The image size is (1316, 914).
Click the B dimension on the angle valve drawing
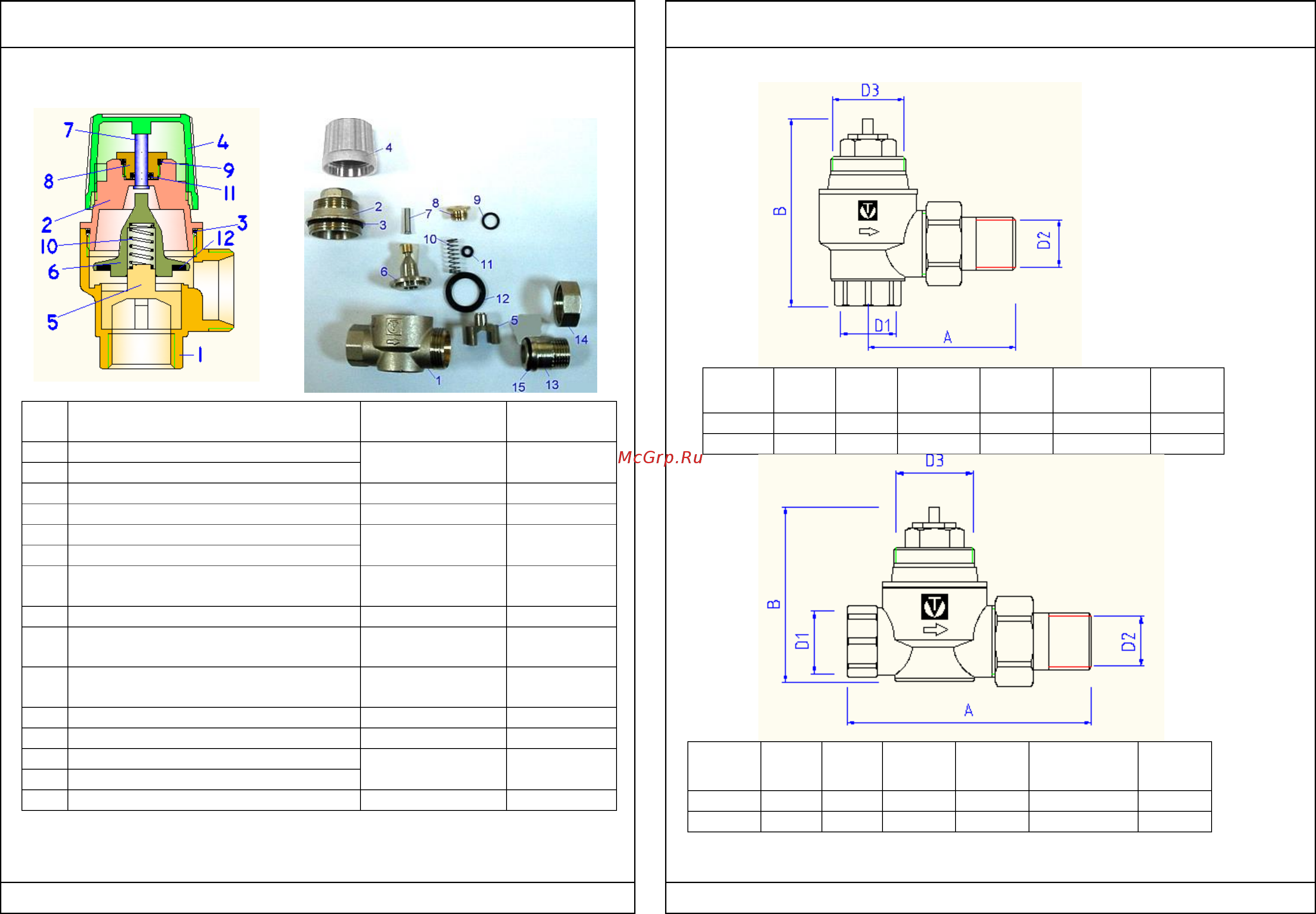[x=780, y=211]
